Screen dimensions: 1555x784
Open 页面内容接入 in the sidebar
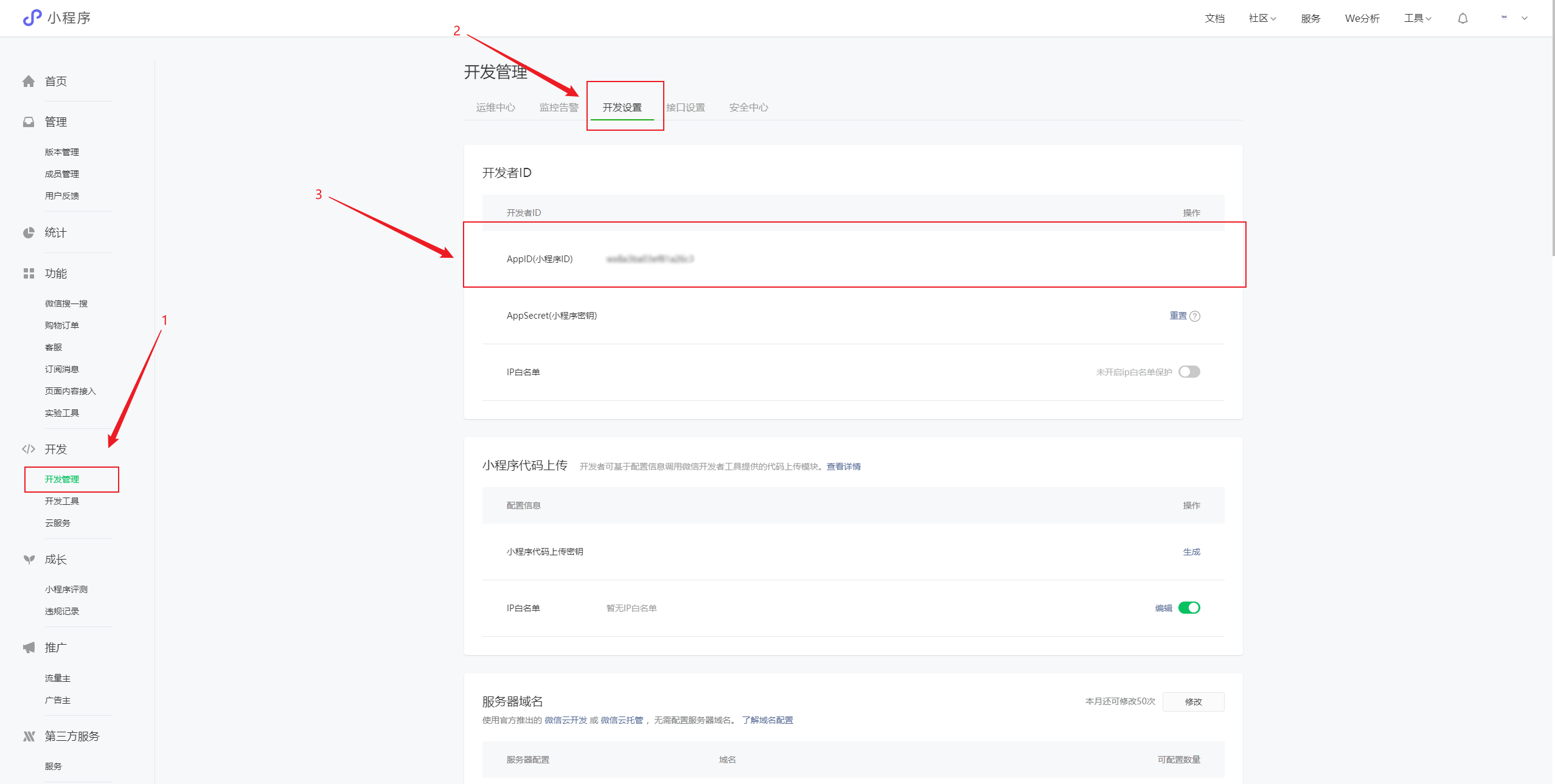click(x=71, y=392)
